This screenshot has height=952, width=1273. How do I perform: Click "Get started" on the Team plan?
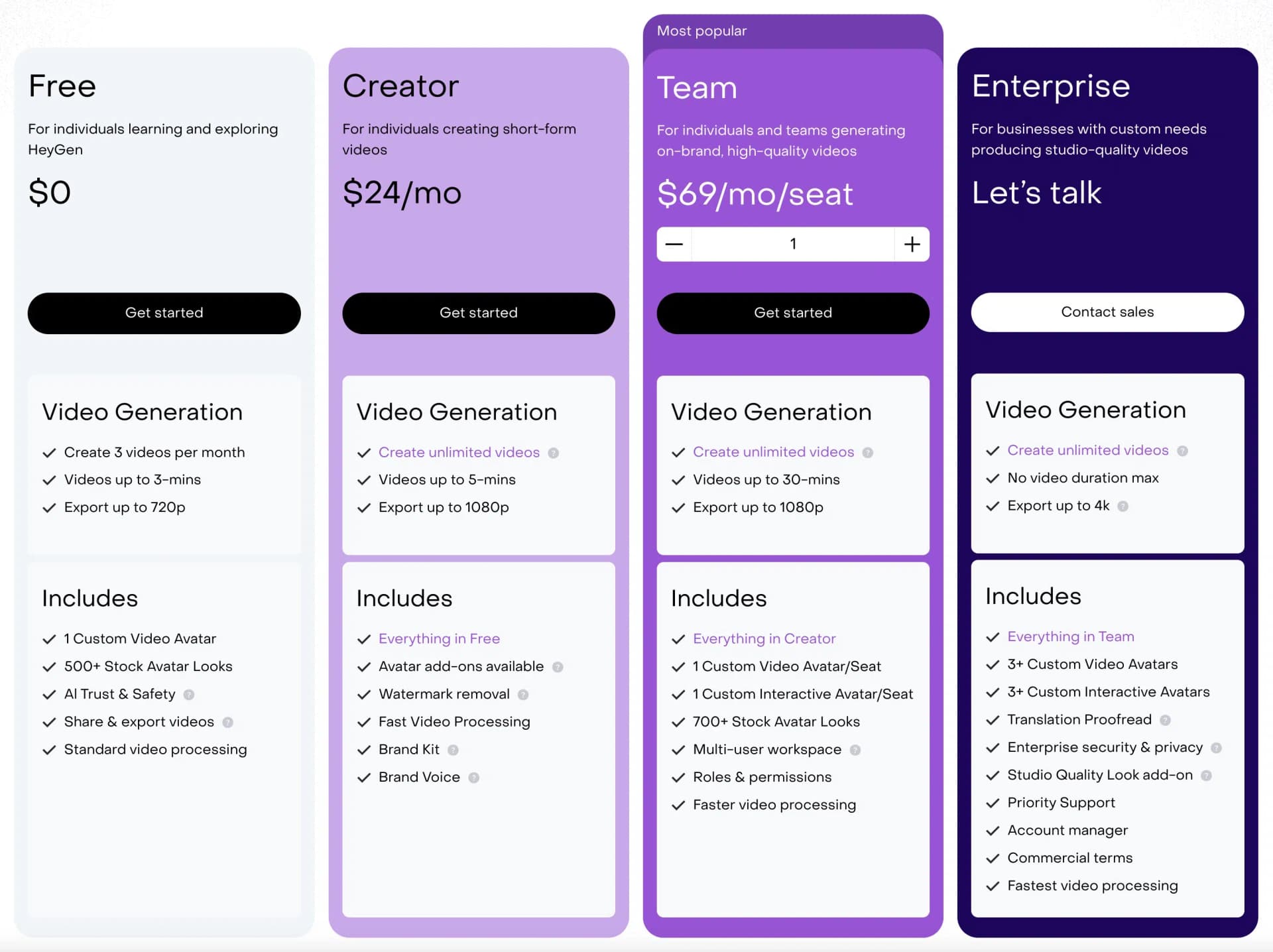pyautogui.click(x=792, y=312)
